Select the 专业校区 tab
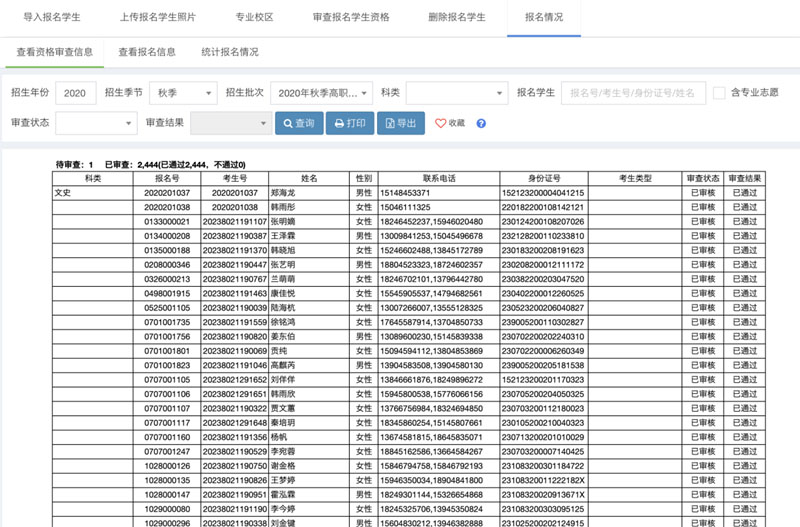 coord(256,18)
